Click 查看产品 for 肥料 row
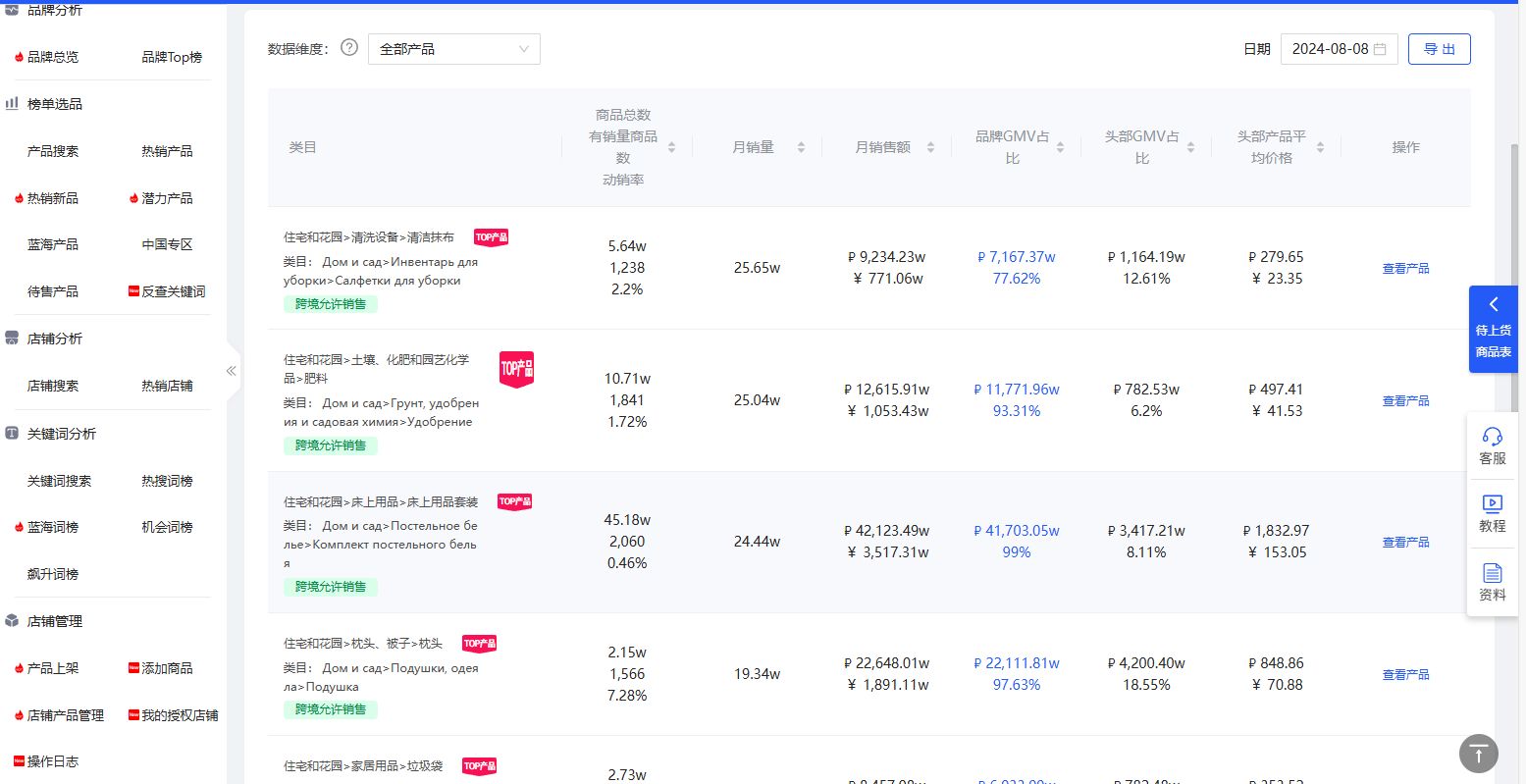Screen dimensions: 1526x784 (x=1405, y=400)
